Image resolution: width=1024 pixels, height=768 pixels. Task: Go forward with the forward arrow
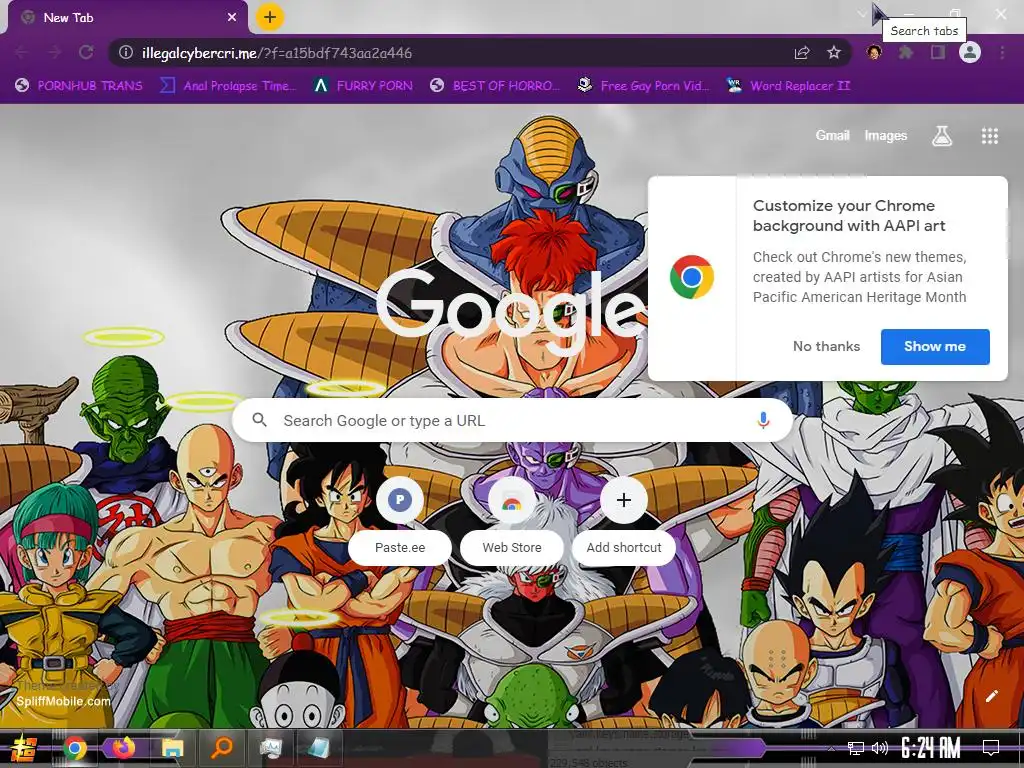(x=54, y=52)
